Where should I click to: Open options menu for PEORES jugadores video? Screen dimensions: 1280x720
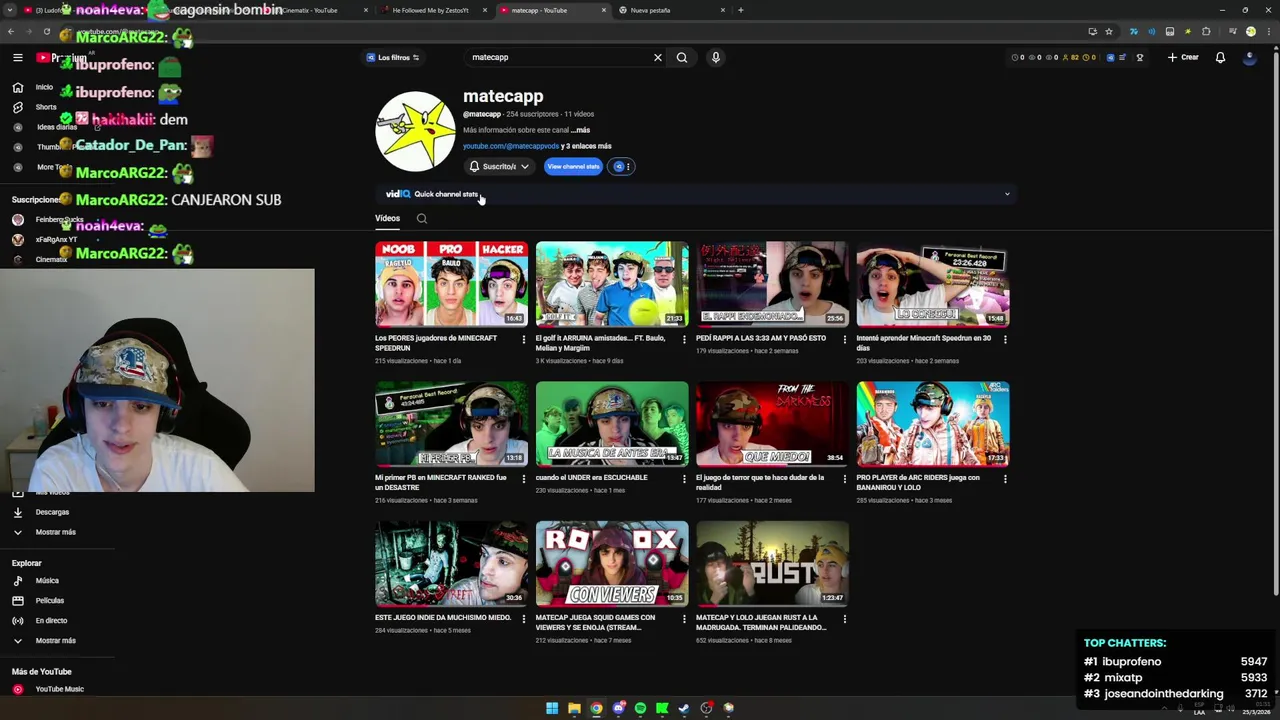click(523, 339)
